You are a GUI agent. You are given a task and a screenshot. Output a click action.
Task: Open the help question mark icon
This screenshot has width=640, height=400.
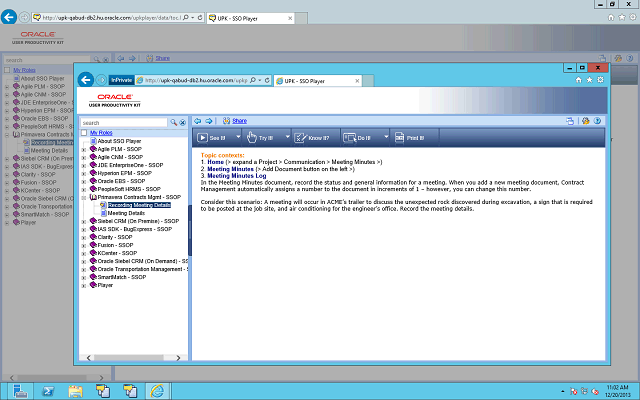tap(598, 120)
